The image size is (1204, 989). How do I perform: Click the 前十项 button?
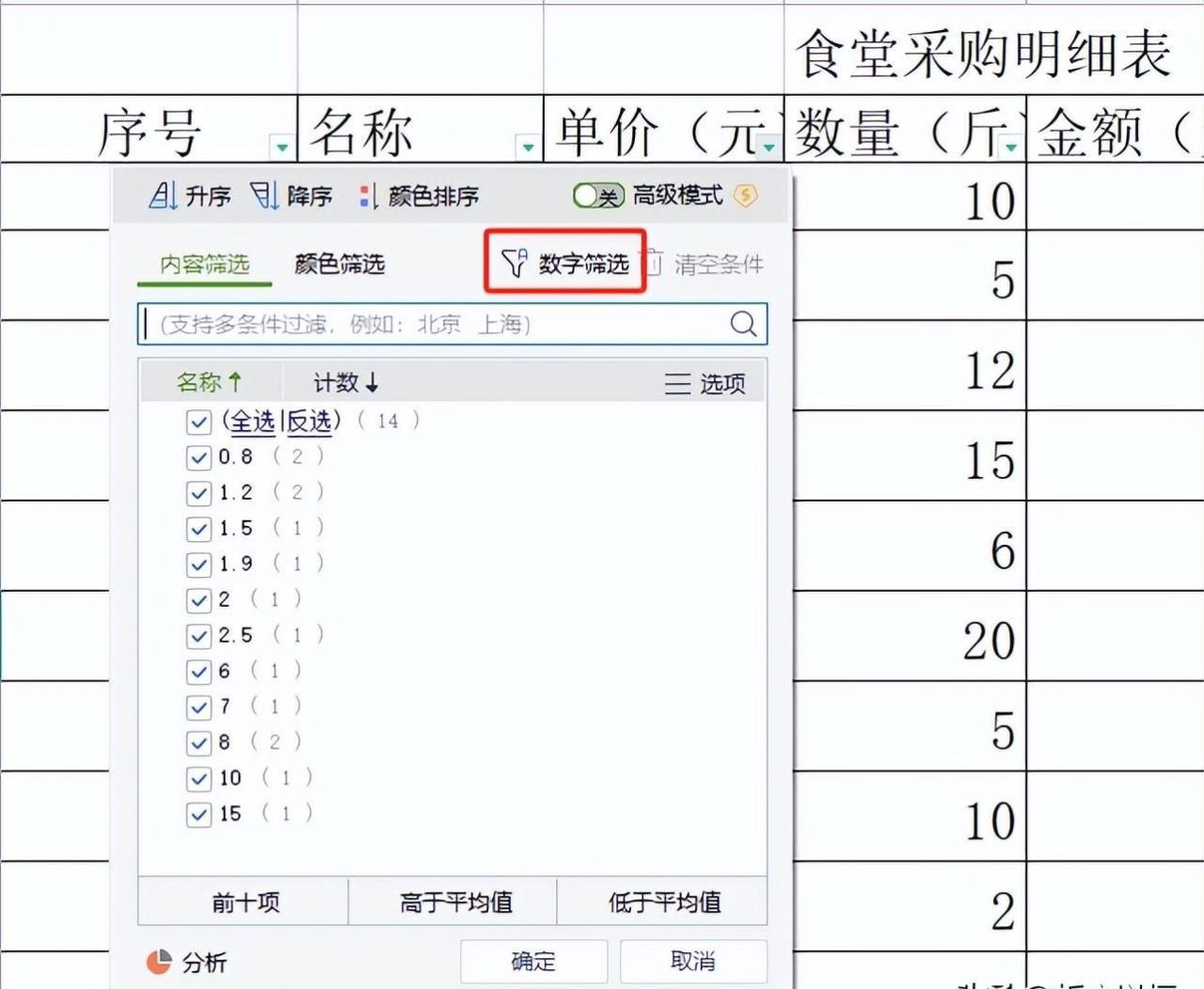click(x=244, y=902)
